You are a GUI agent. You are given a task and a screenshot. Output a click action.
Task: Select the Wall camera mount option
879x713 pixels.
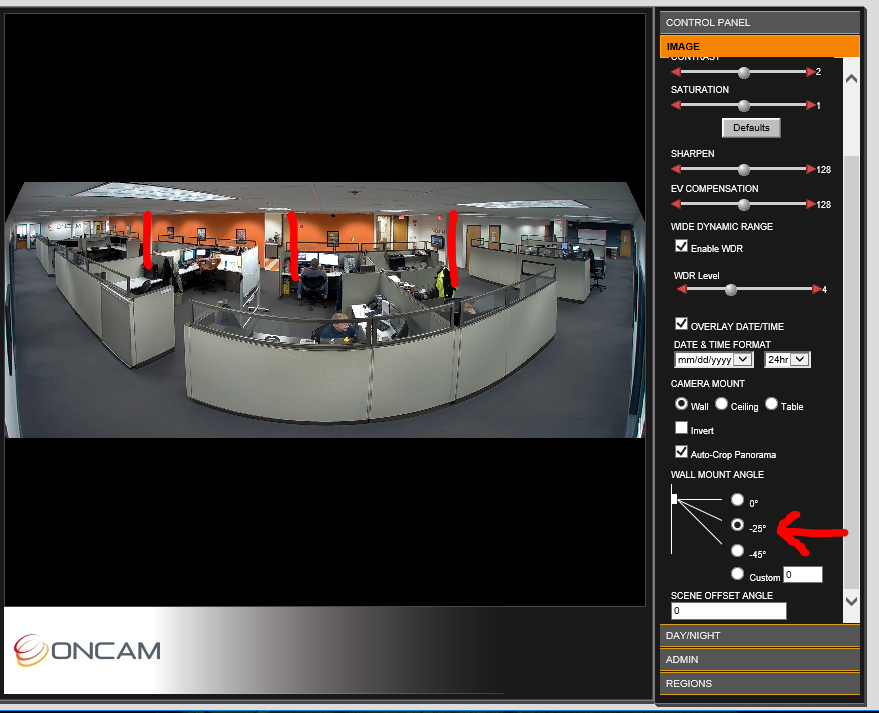coord(681,404)
